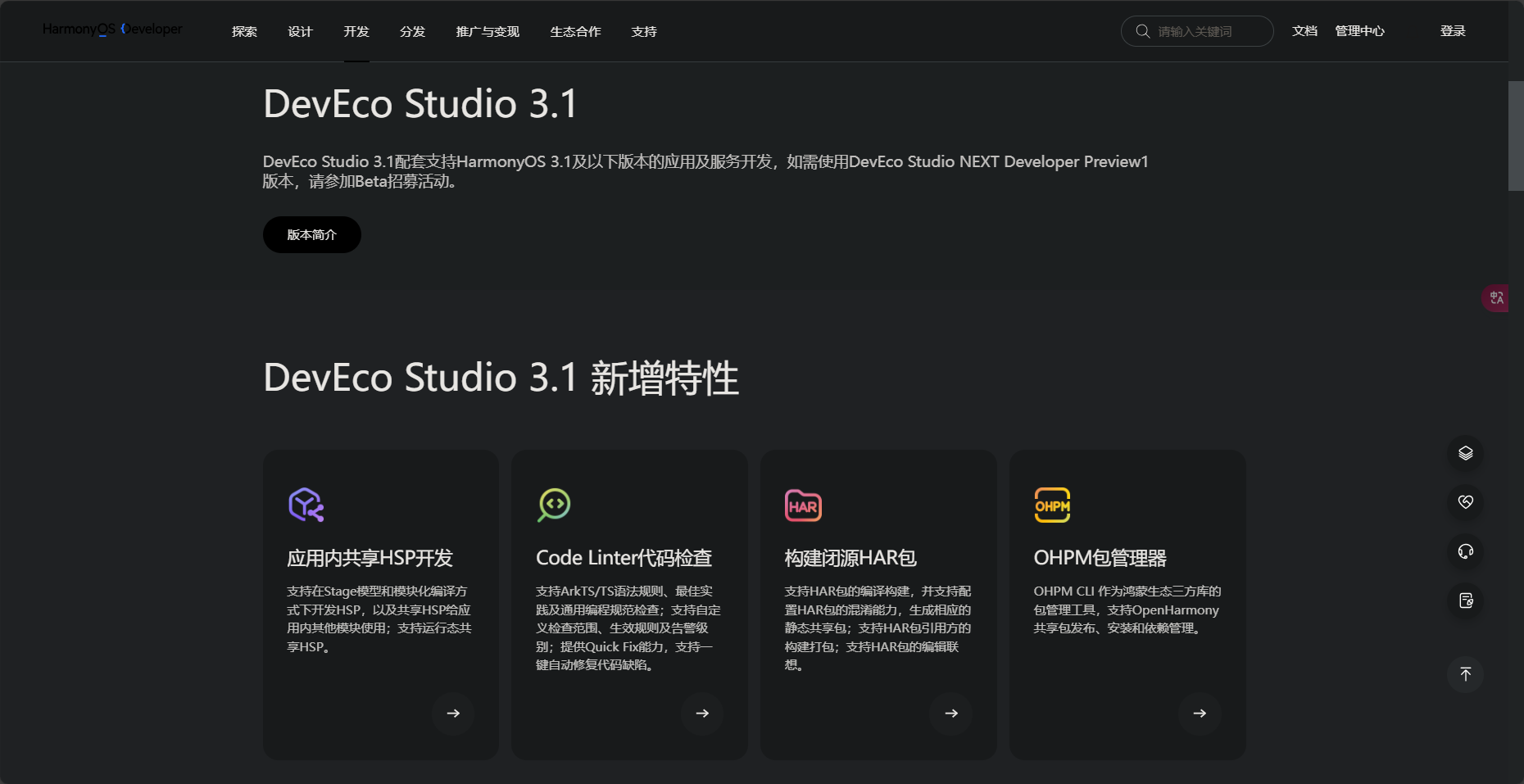Click the search magnifier icon
Screen dimensions: 1524x784
point(1142,31)
